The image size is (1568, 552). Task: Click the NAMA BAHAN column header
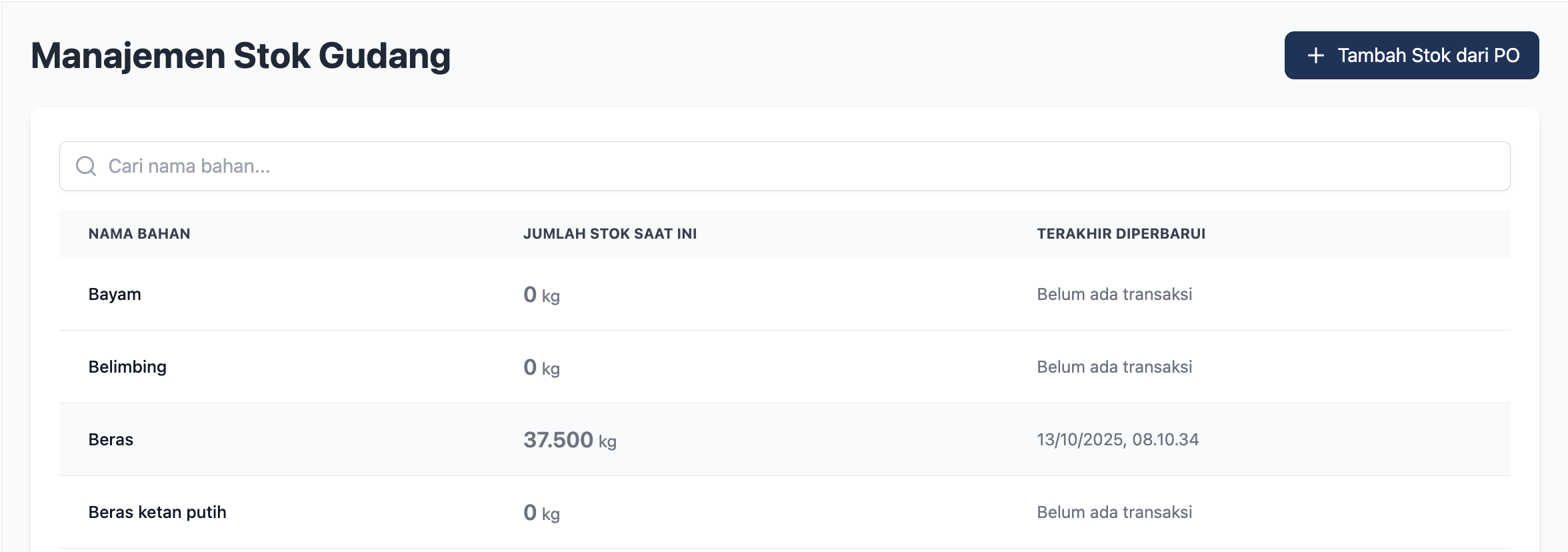(x=139, y=234)
